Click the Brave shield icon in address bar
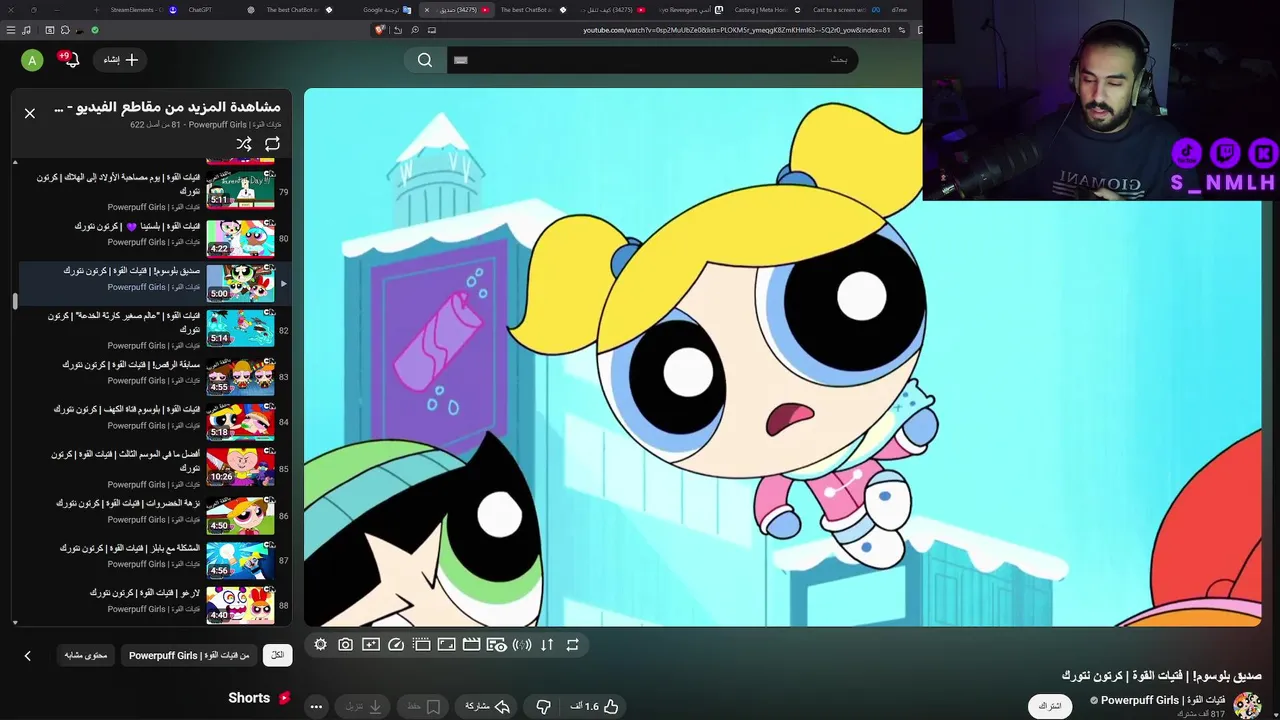The image size is (1280, 720). tap(379, 30)
